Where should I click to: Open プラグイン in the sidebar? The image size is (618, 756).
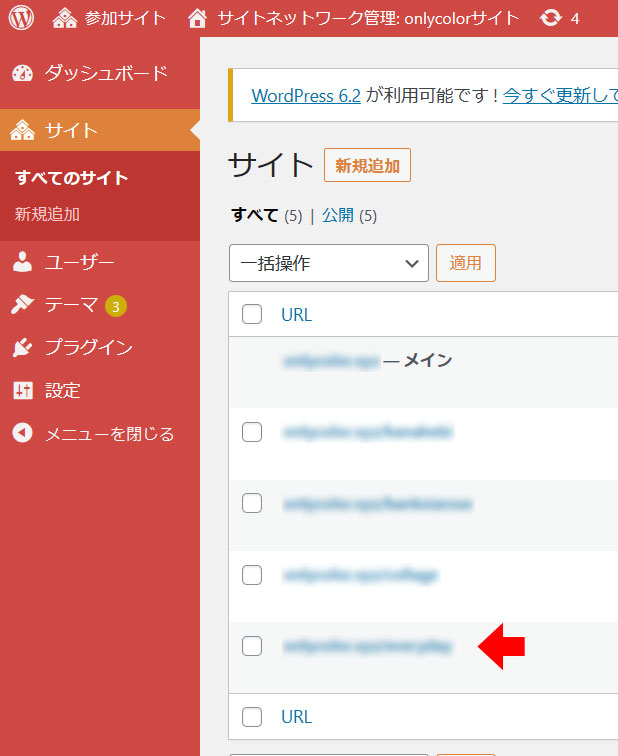click(x=88, y=348)
